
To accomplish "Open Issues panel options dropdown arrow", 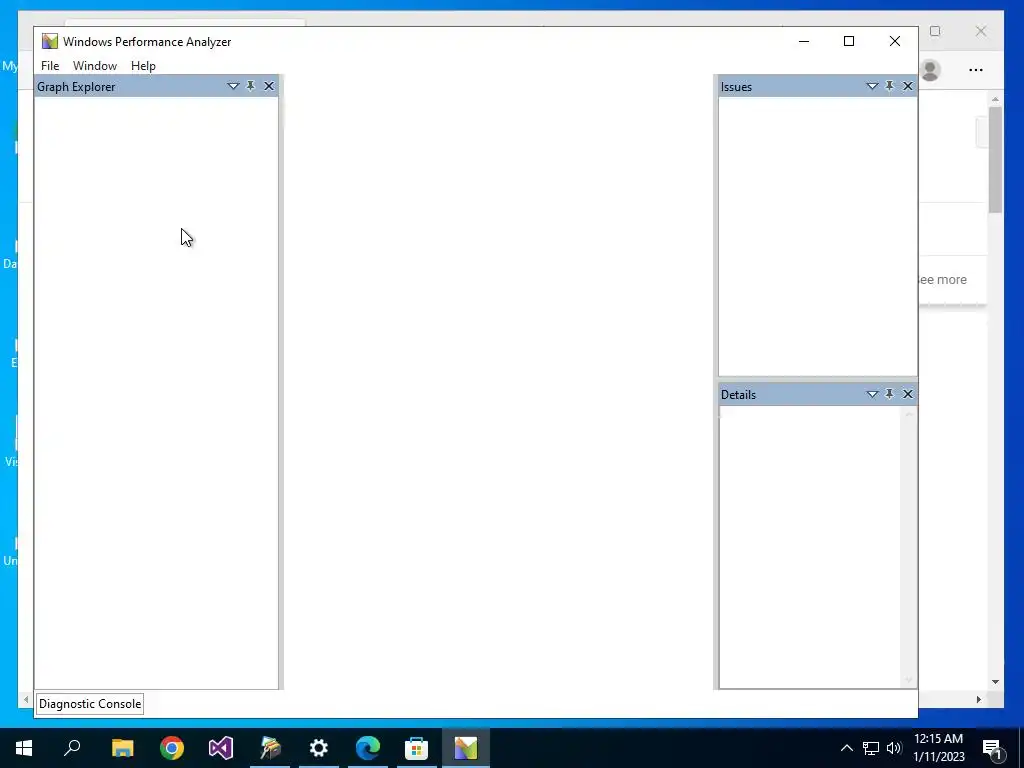I will pyautogui.click(x=872, y=86).
